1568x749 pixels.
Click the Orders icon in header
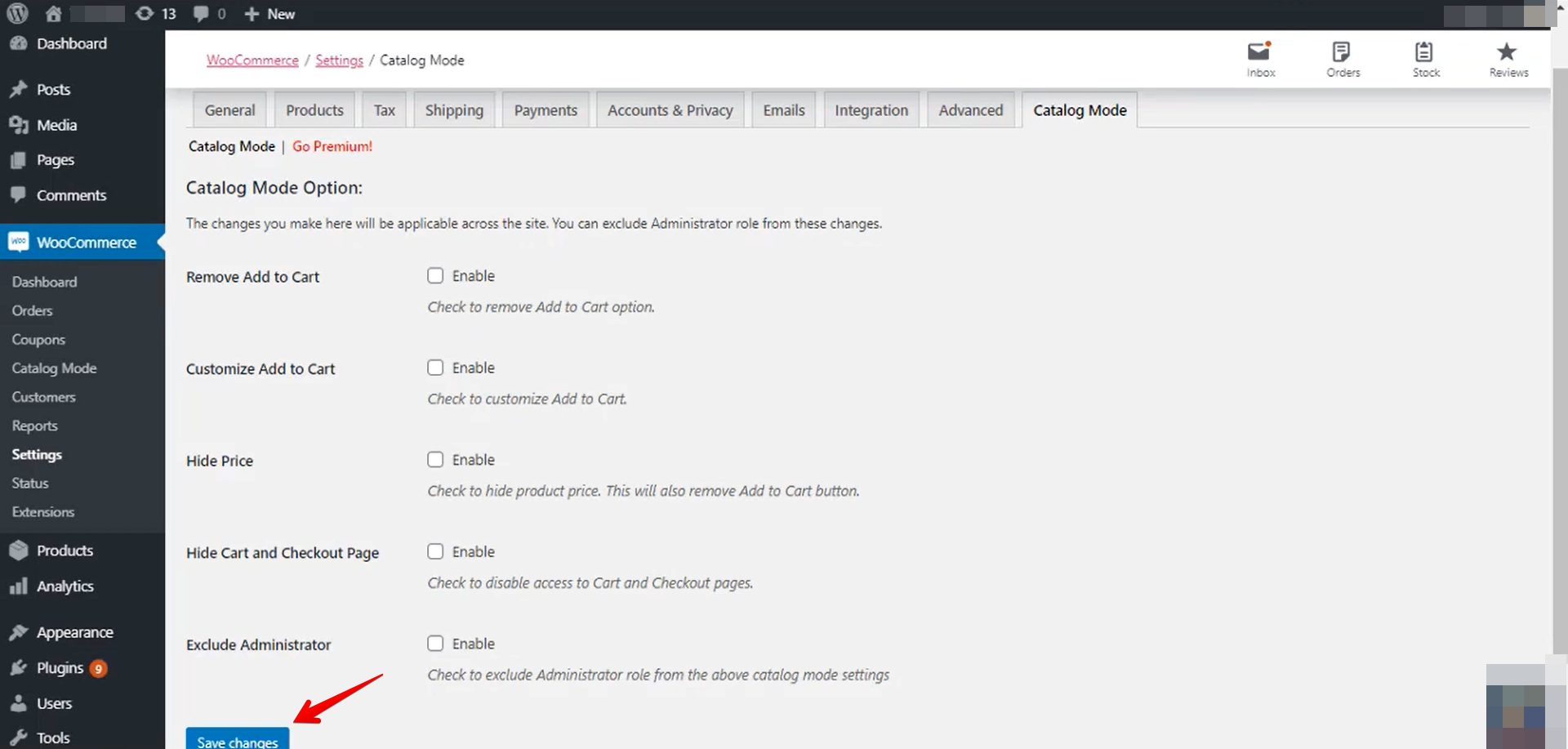(x=1342, y=53)
